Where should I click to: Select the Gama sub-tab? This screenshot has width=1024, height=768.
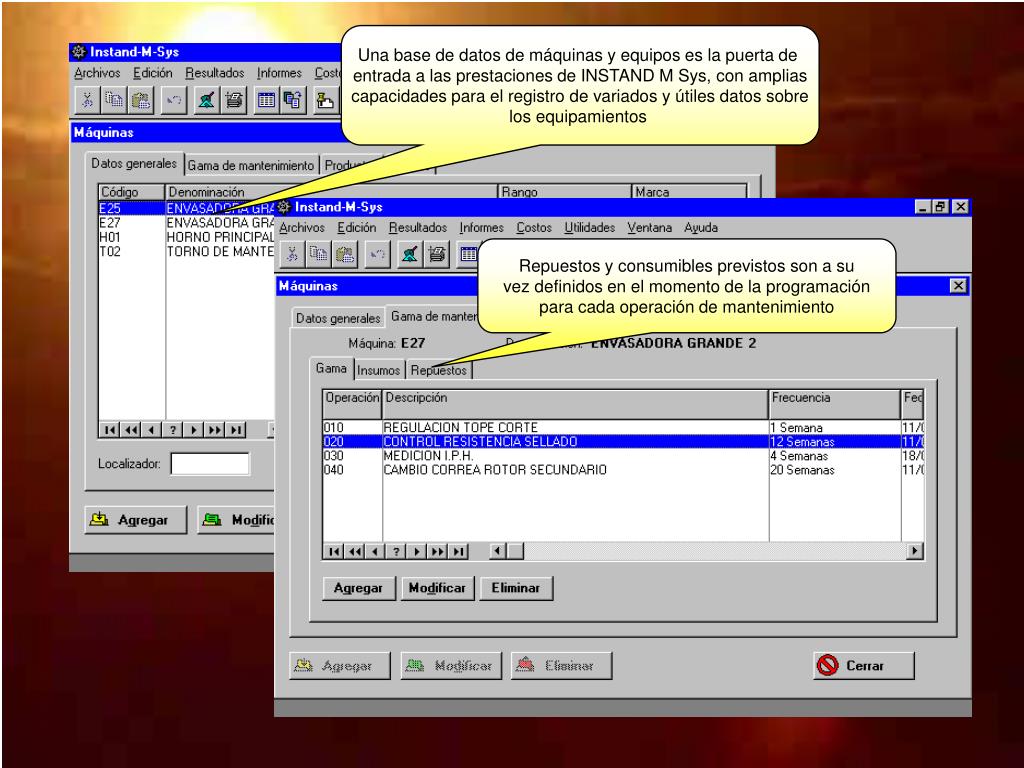tap(331, 368)
